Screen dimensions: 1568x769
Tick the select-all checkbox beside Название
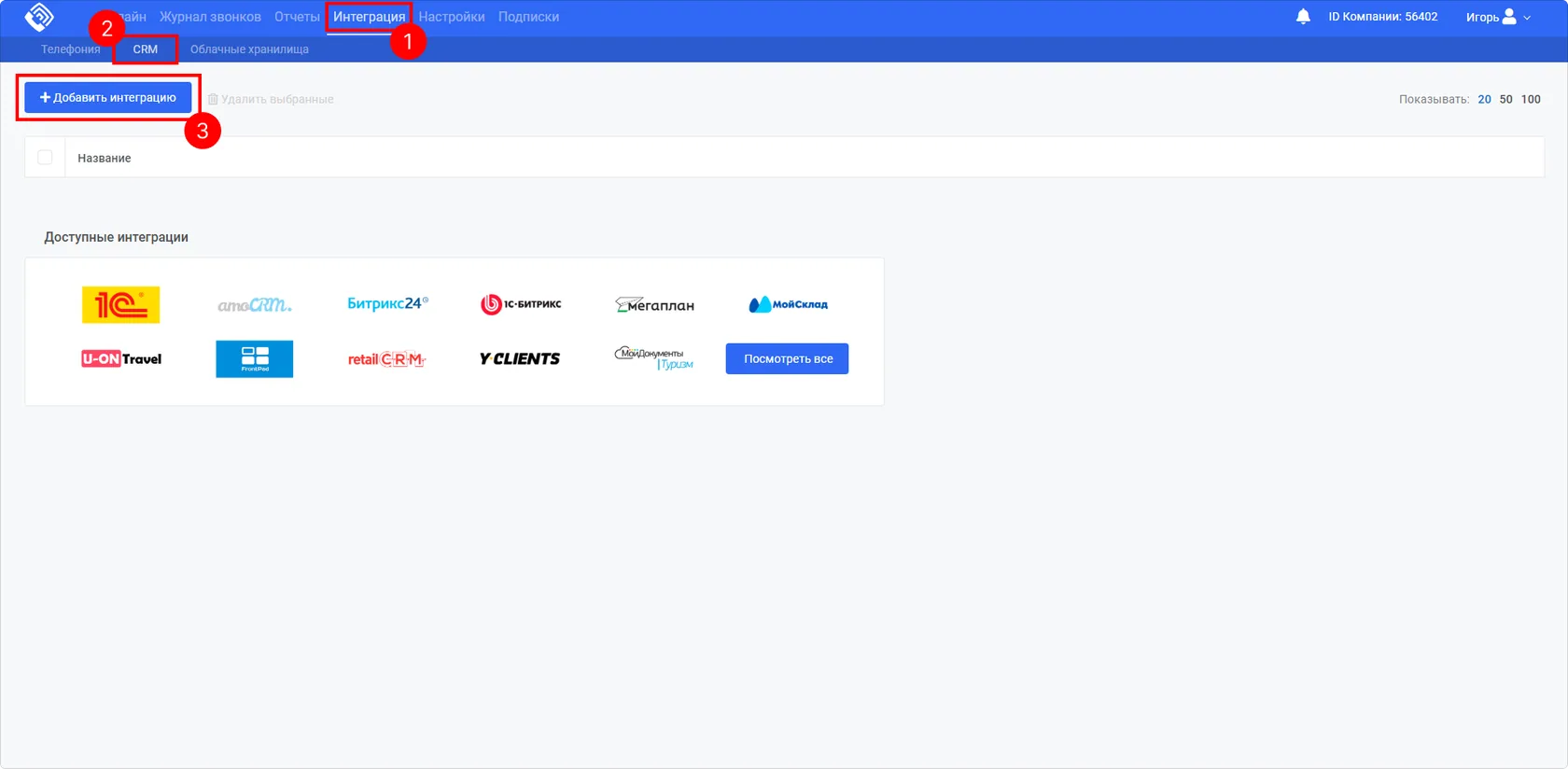tap(45, 158)
